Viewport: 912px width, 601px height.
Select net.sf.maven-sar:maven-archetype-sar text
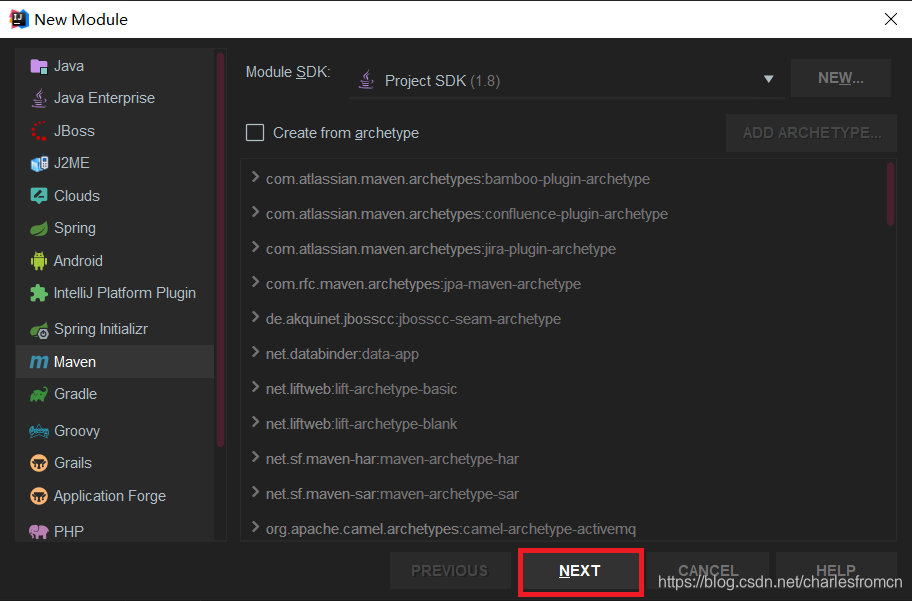click(x=392, y=494)
